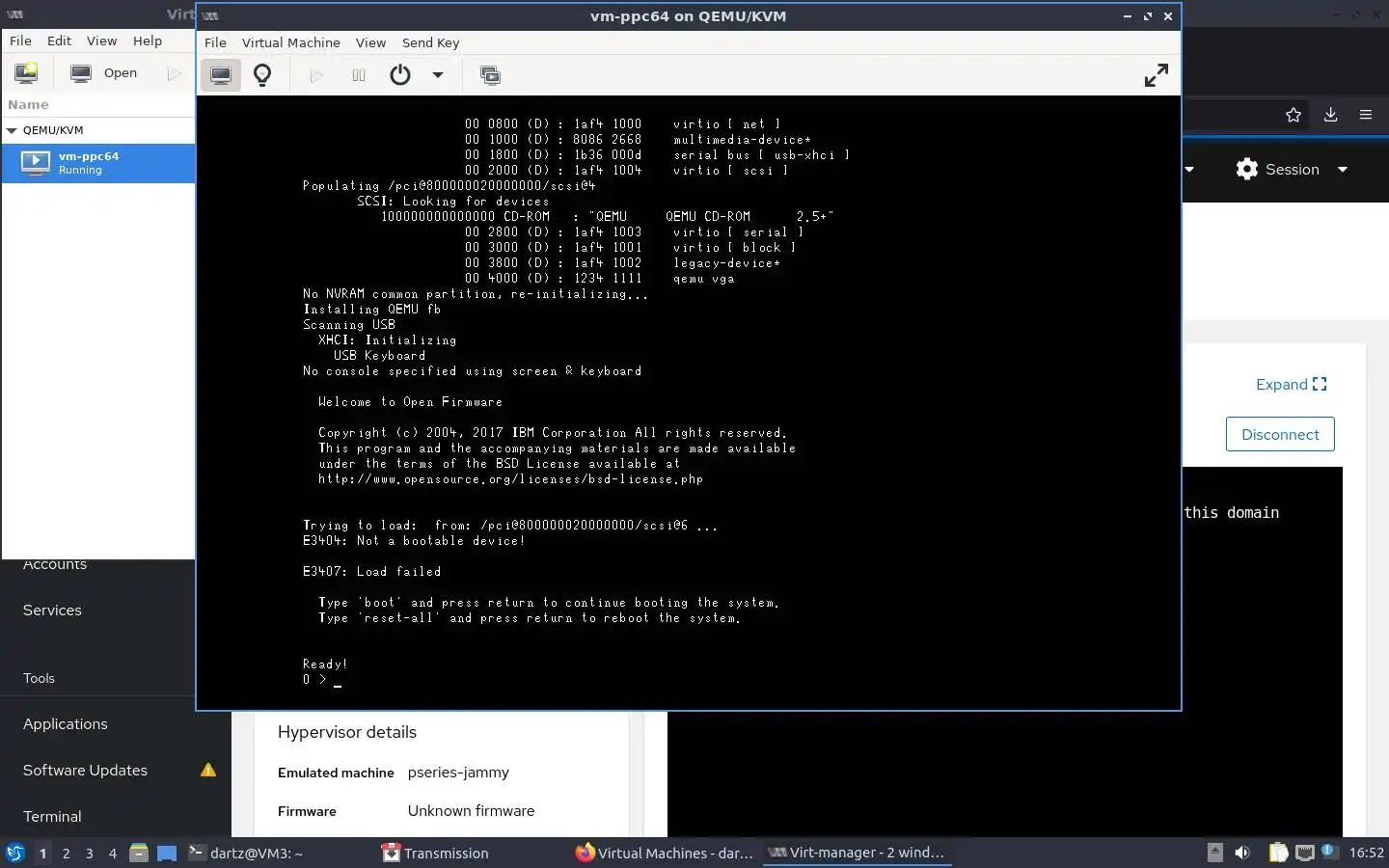Viewport: 1389px width, 868px height.
Task: Switch VM console to fullscreen
Action: 1156,75
